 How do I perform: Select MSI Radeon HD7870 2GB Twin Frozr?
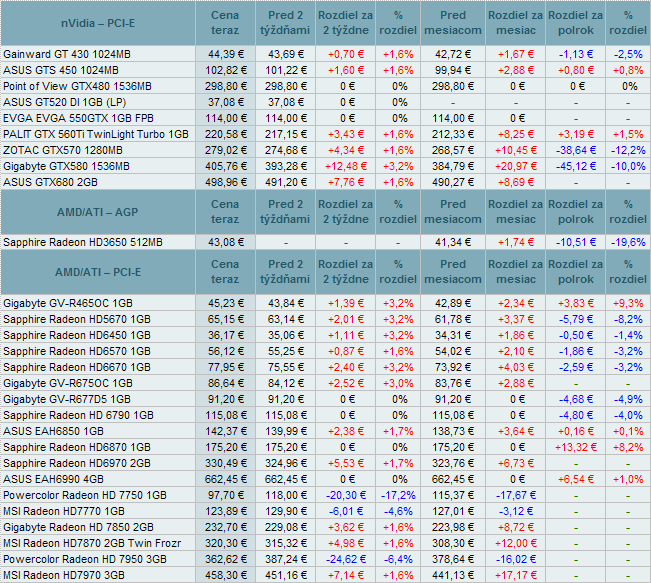coord(92,543)
